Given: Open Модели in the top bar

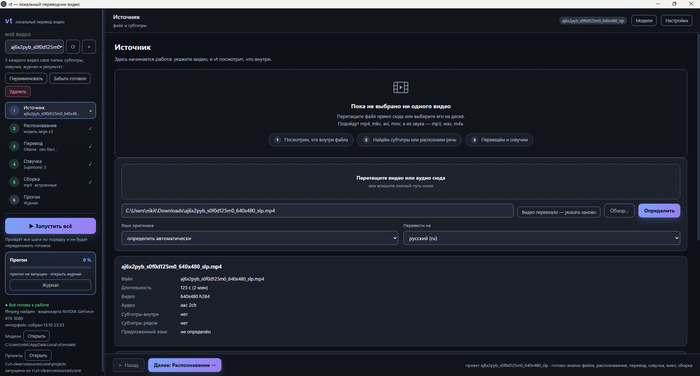Looking at the screenshot, I should click(644, 21).
